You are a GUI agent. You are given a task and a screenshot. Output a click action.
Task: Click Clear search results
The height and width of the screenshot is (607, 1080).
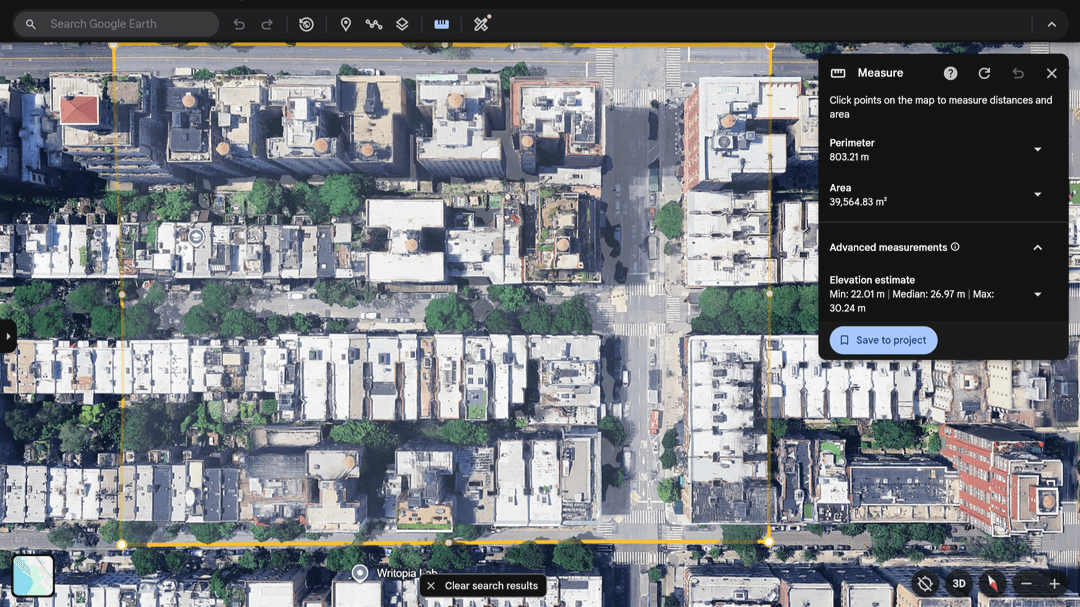(x=483, y=586)
